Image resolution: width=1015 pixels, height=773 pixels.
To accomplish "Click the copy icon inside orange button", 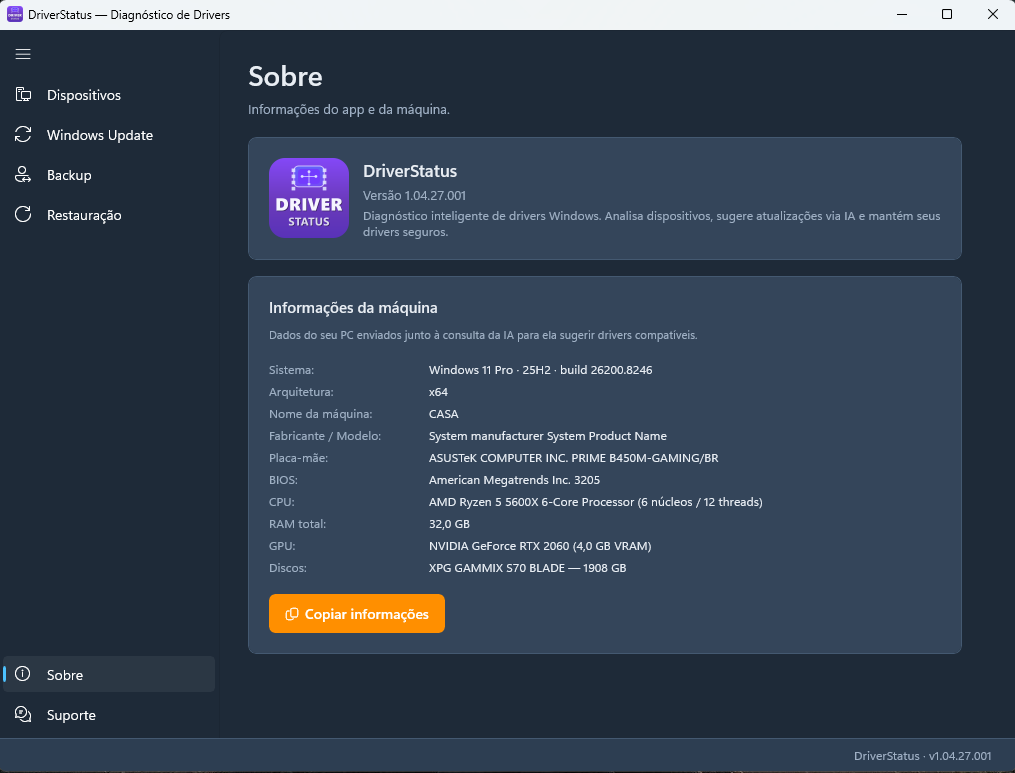I will coord(292,614).
